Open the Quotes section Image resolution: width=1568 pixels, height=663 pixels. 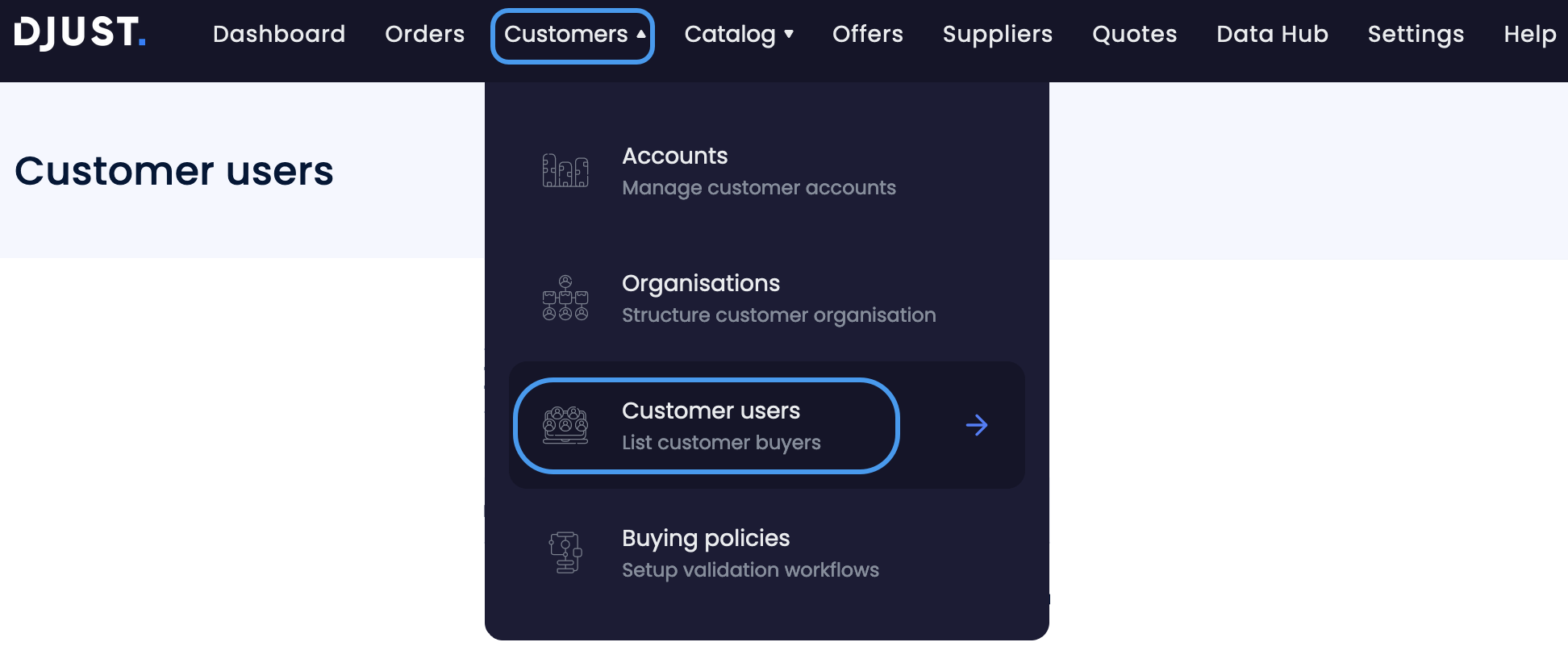tap(1134, 35)
